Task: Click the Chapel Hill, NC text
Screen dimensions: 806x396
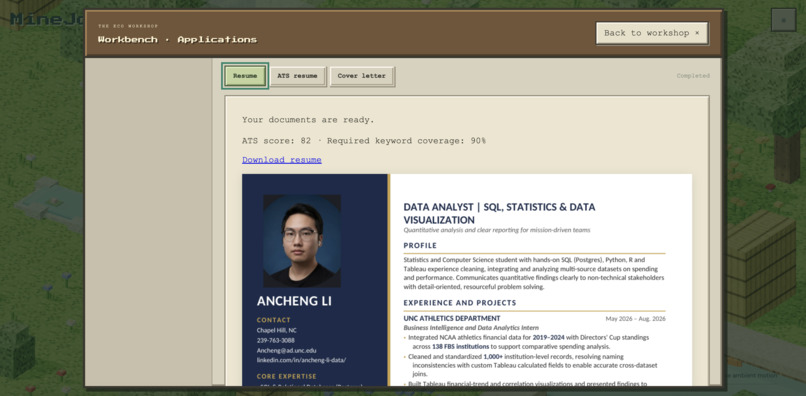Action: tap(277, 330)
